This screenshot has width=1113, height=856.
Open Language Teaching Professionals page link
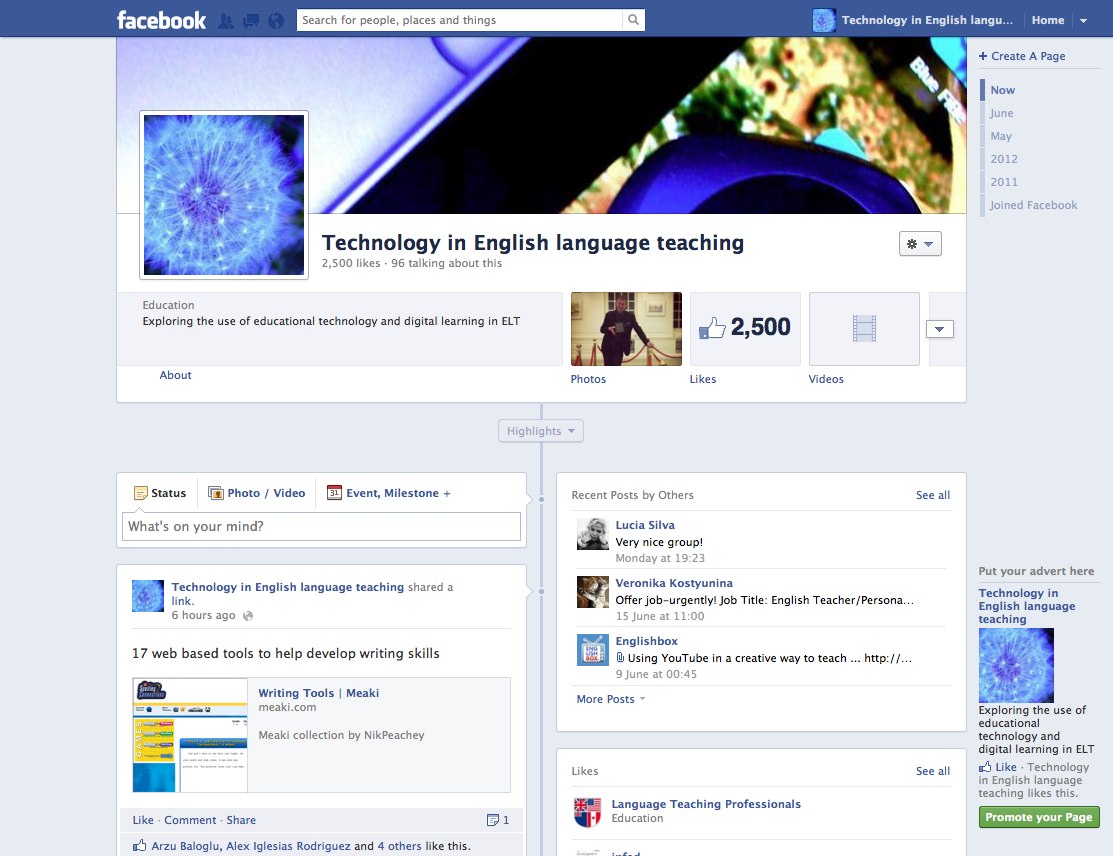[706, 804]
